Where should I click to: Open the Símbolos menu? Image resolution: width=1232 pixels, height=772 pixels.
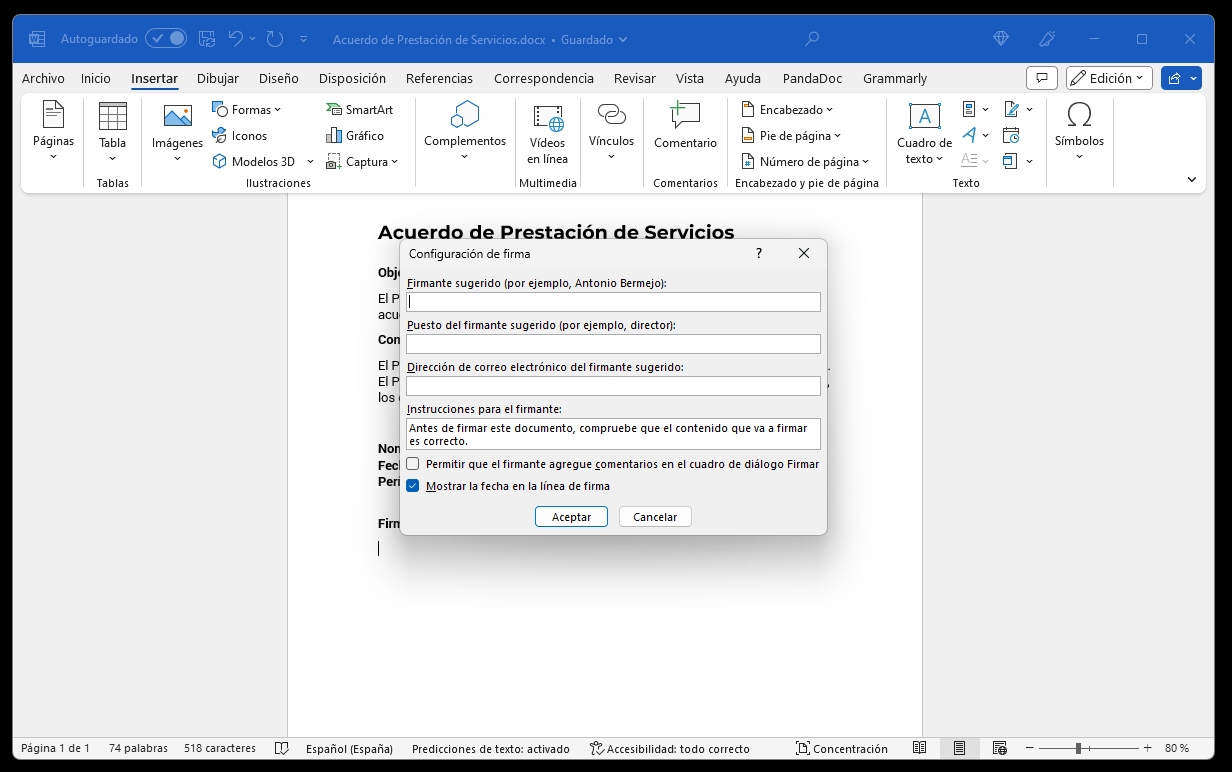(1079, 133)
